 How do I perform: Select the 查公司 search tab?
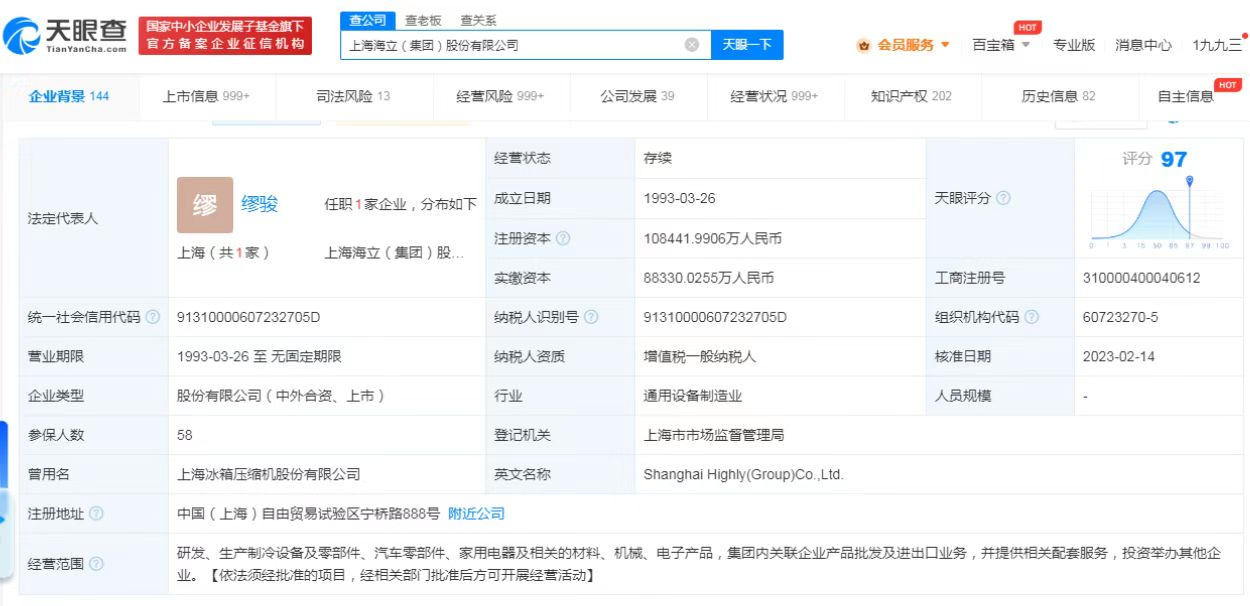(x=368, y=20)
